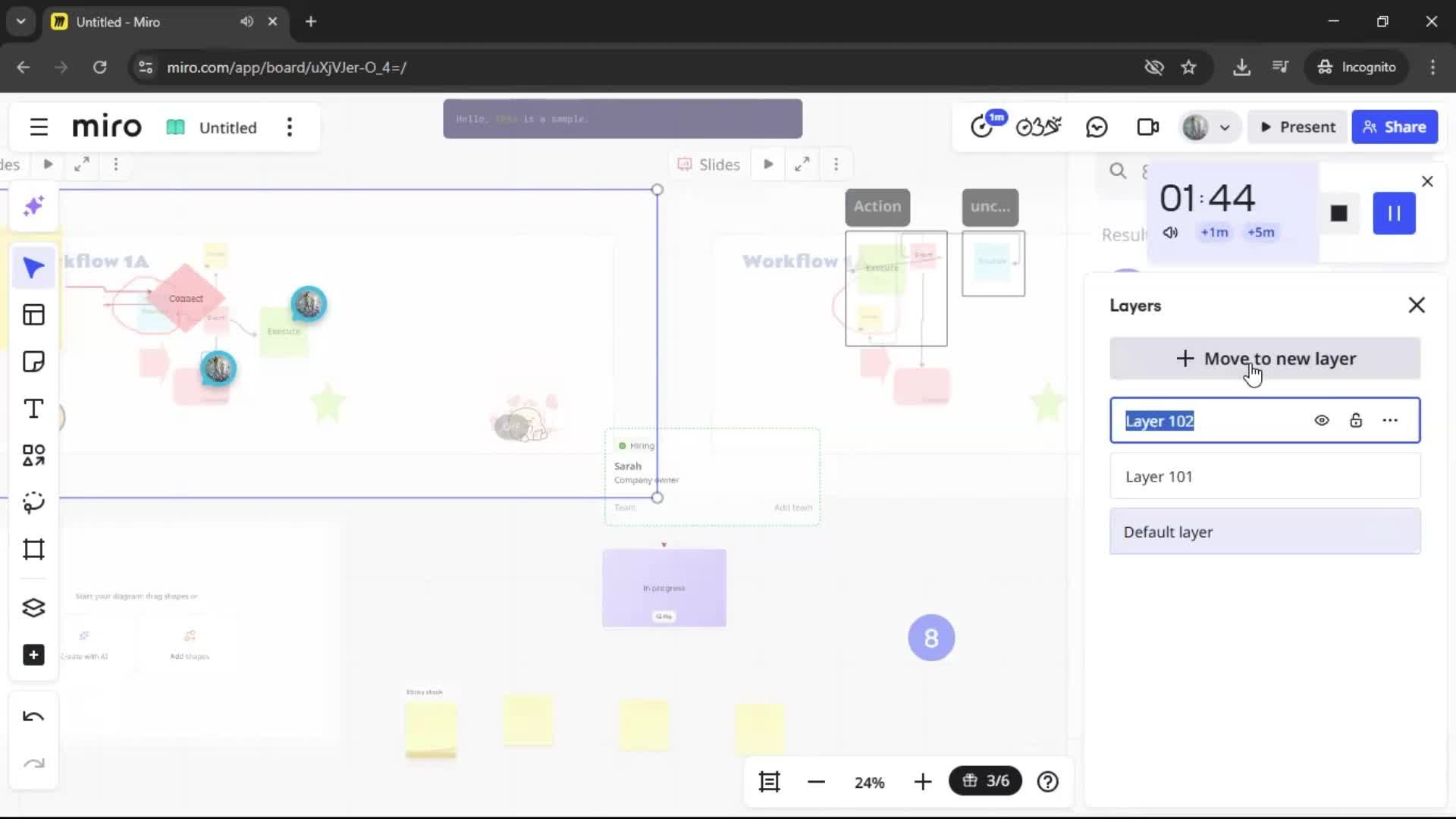Image resolution: width=1456 pixels, height=819 pixels.
Task: Click the Untitled board name
Action: pos(227,127)
